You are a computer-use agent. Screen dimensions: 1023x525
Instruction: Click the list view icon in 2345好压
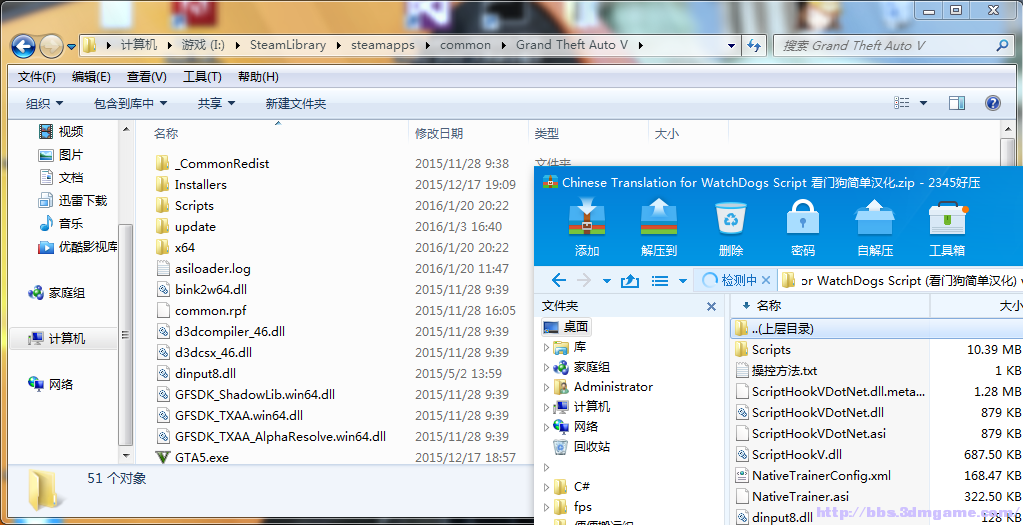coord(660,280)
